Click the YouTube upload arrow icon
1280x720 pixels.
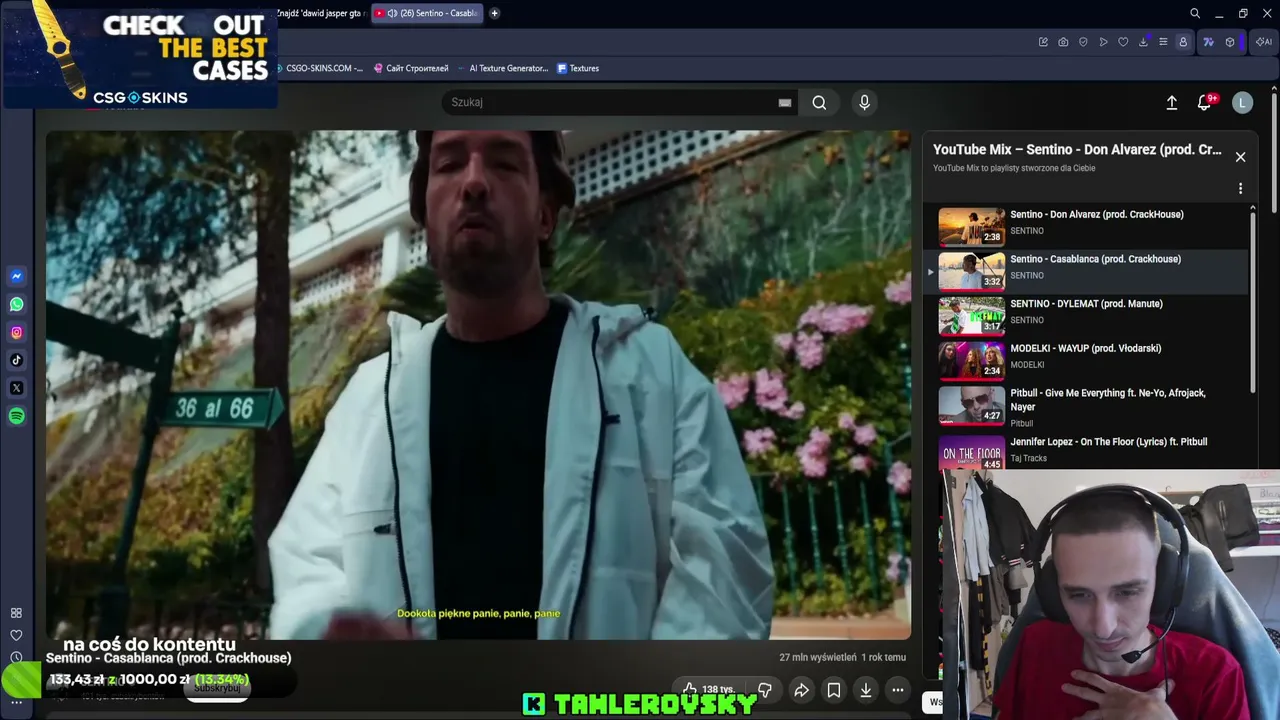[1172, 102]
